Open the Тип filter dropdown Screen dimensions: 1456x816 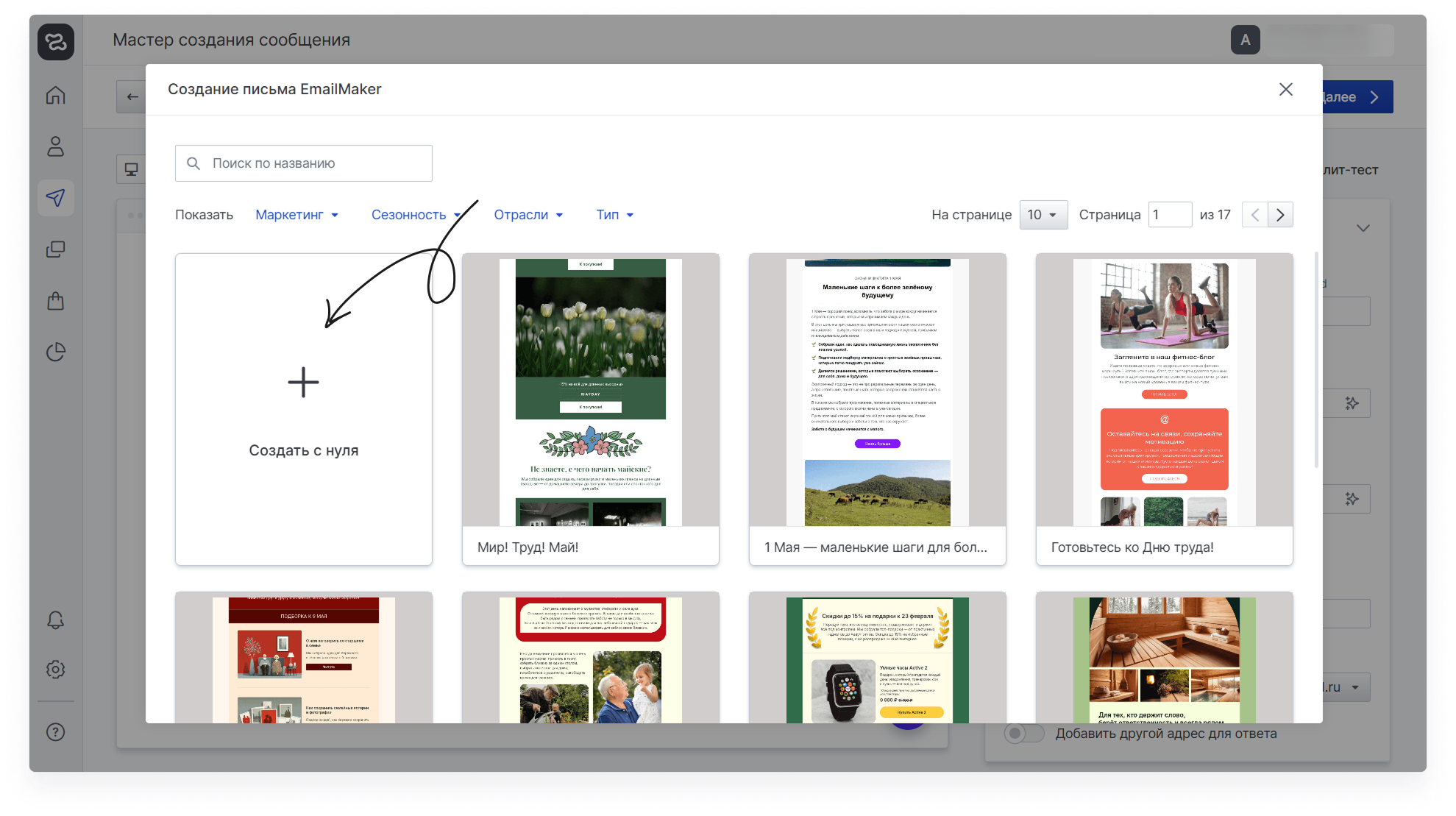(614, 215)
